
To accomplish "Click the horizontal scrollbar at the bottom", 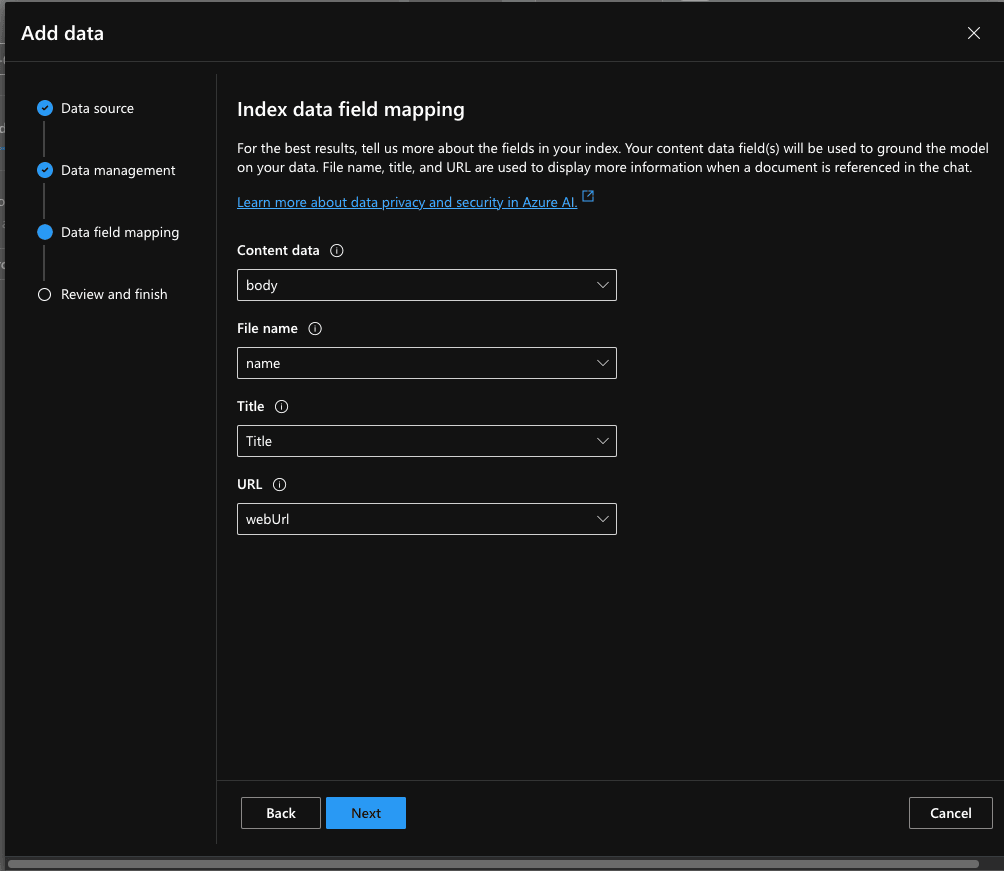I will [x=493, y=863].
